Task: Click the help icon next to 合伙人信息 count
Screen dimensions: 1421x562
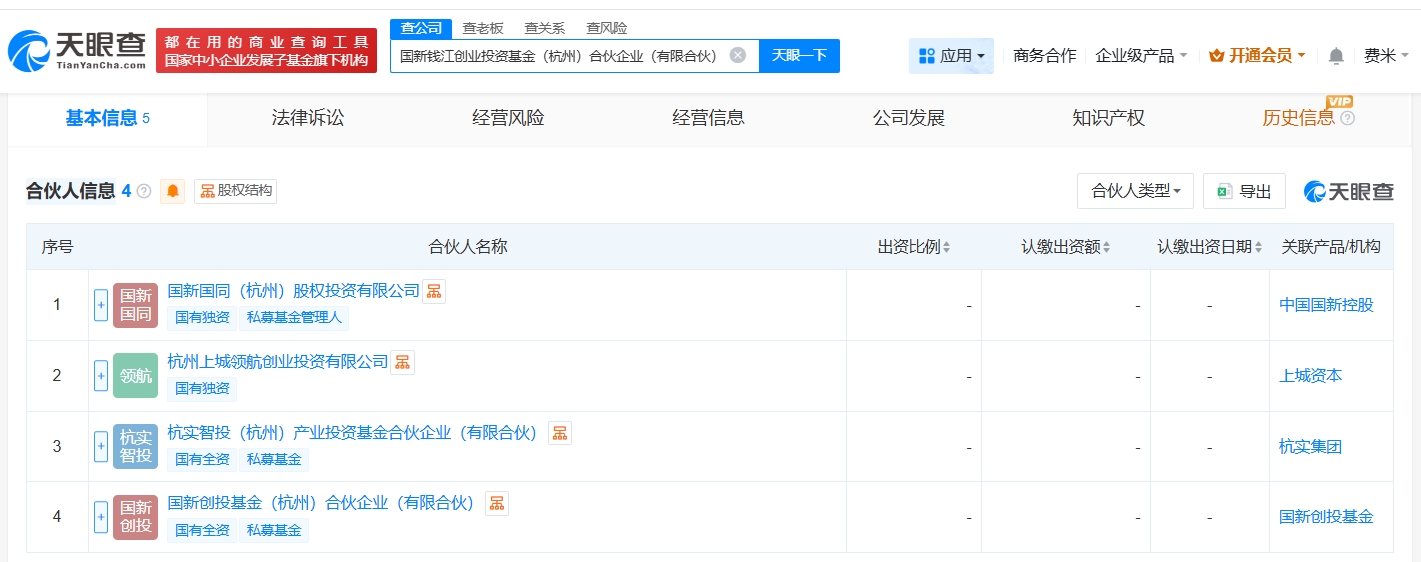Action: click(144, 191)
